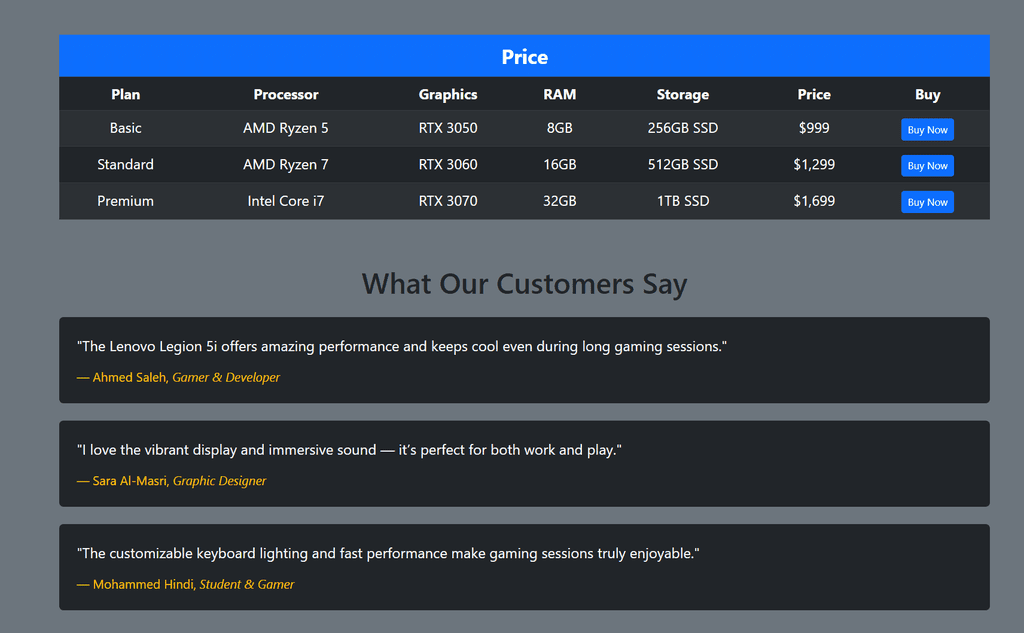1024x633 pixels.
Task: Select the Intel Core i7 processor cell
Action: (x=286, y=201)
